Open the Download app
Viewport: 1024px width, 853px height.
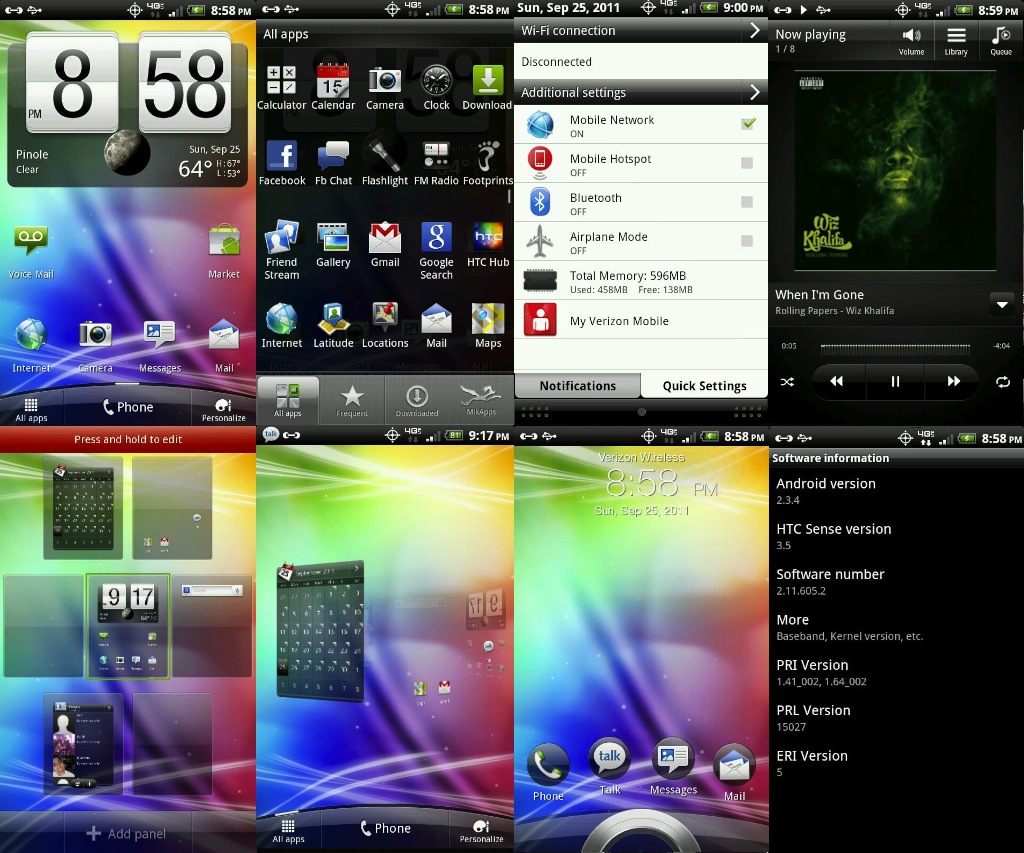point(487,87)
